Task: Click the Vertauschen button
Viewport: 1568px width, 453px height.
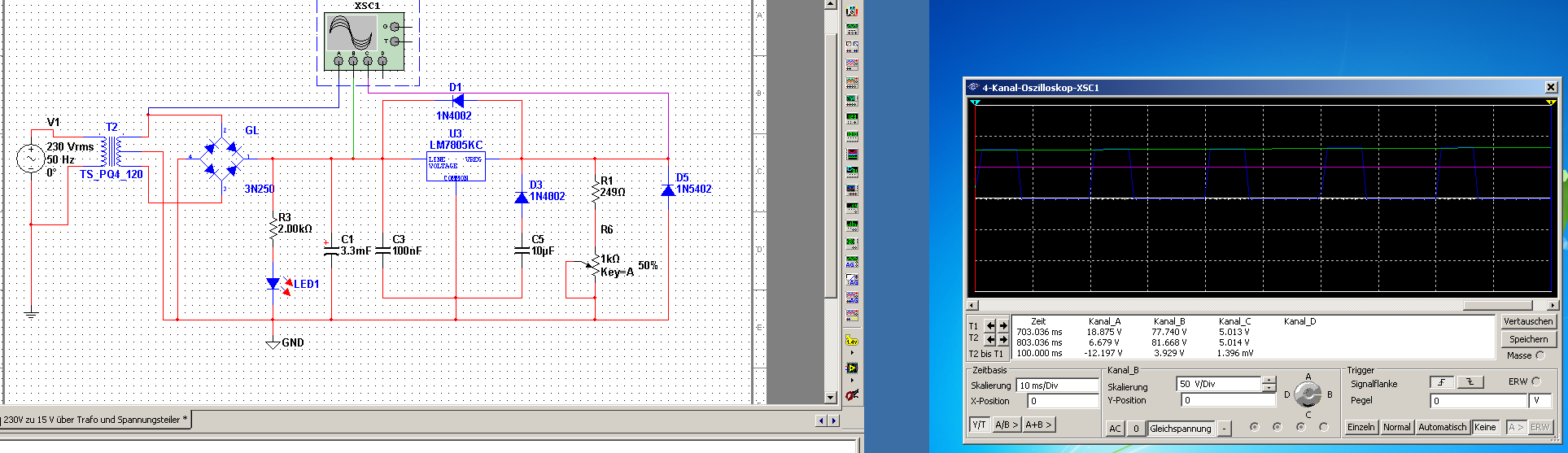Action: click(x=1527, y=321)
